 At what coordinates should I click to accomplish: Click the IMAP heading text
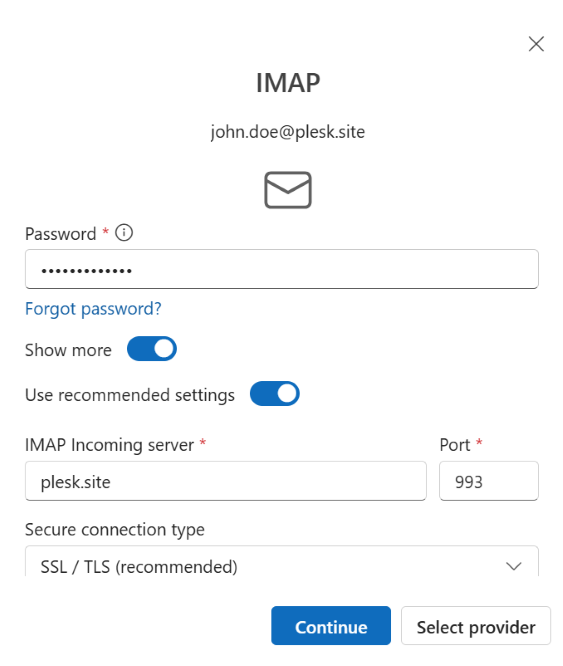[x=288, y=82]
